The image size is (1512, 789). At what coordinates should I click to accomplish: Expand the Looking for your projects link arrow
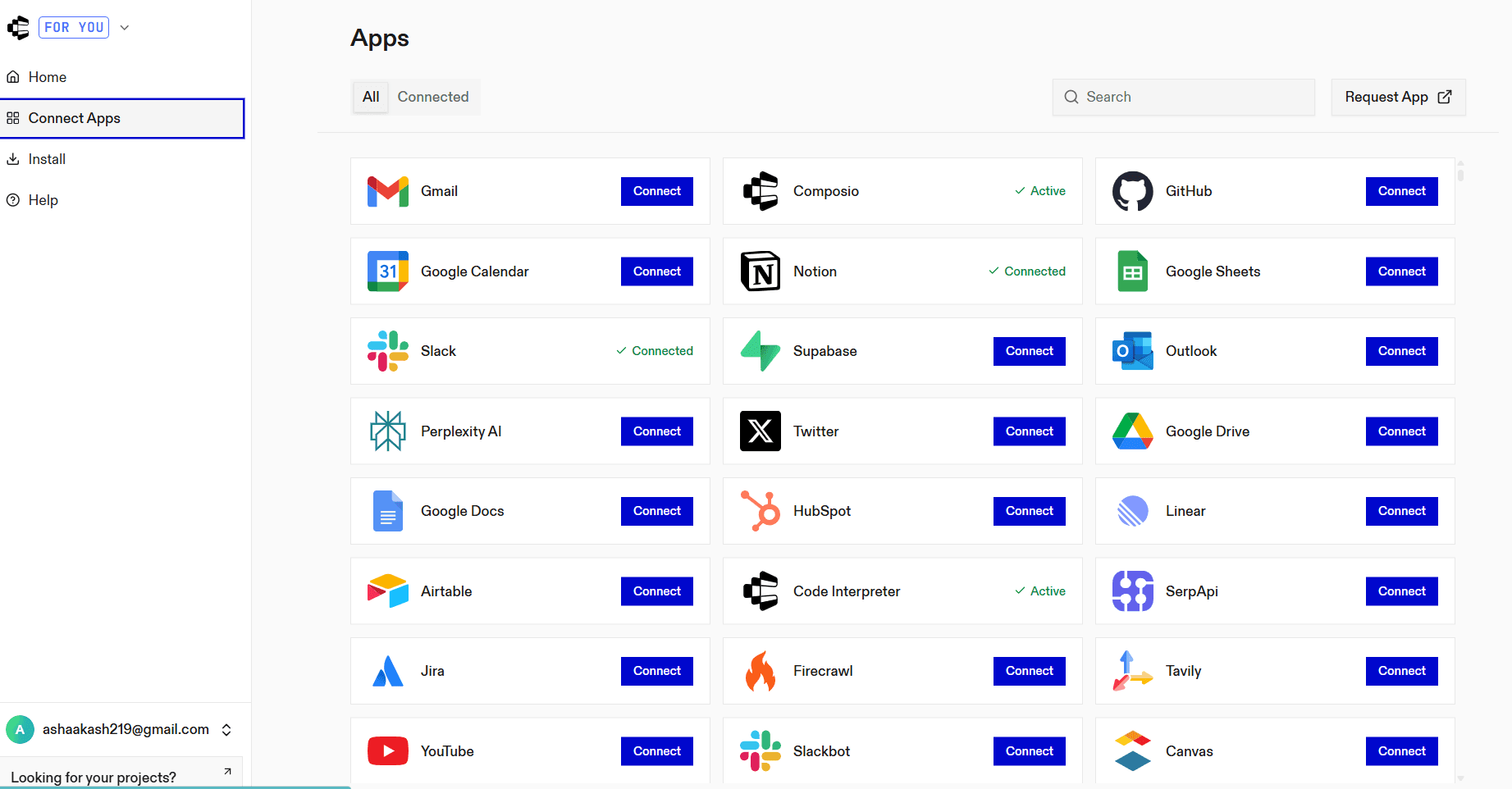[227, 771]
